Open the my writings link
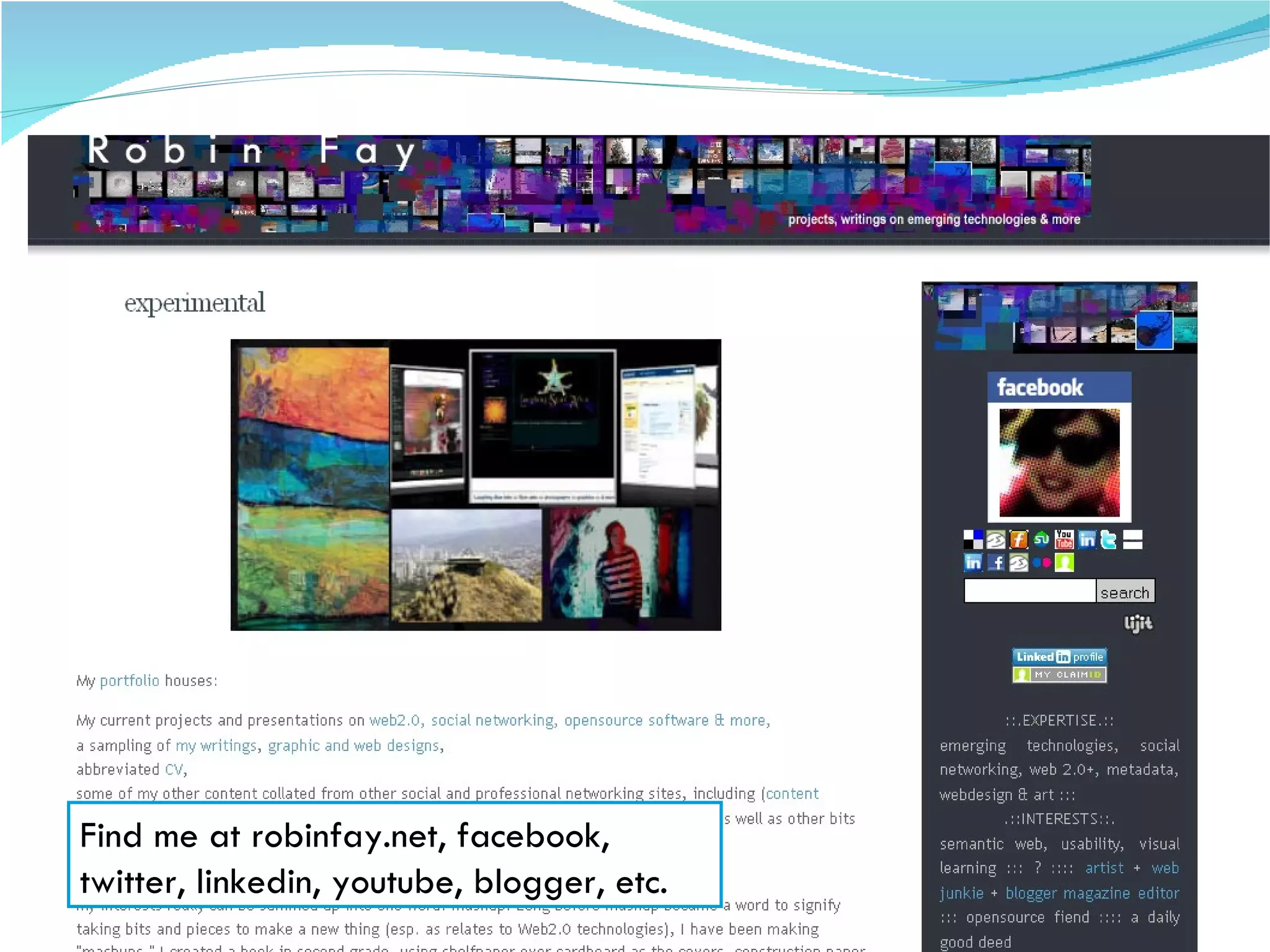Image resolution: width=1270 pixels, height=952 pixels. (216, 745)
